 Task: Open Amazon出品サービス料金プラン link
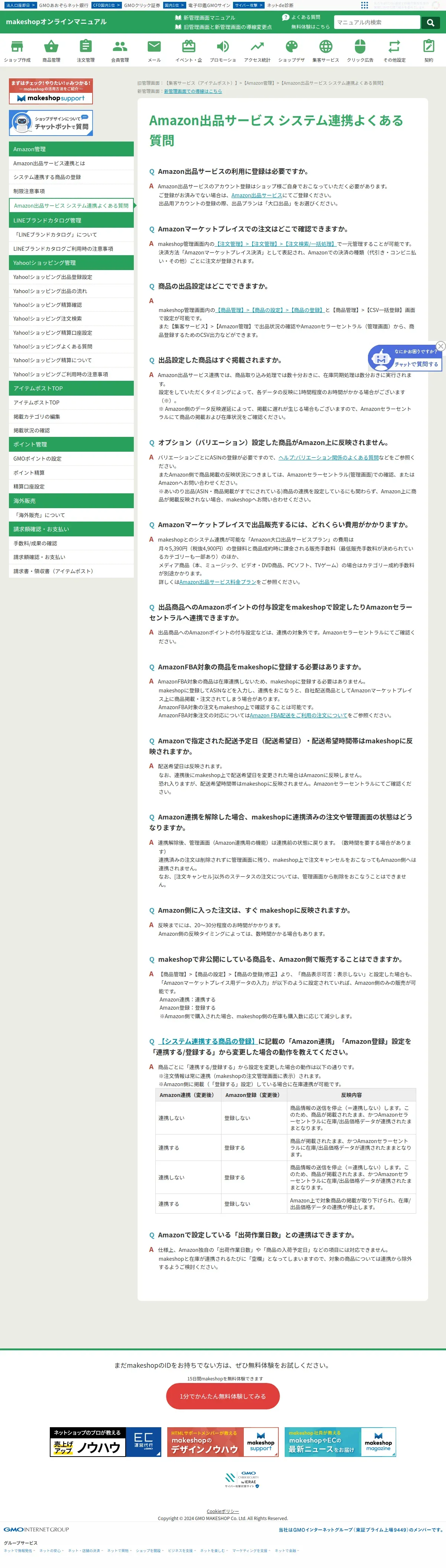click(217, 582)
